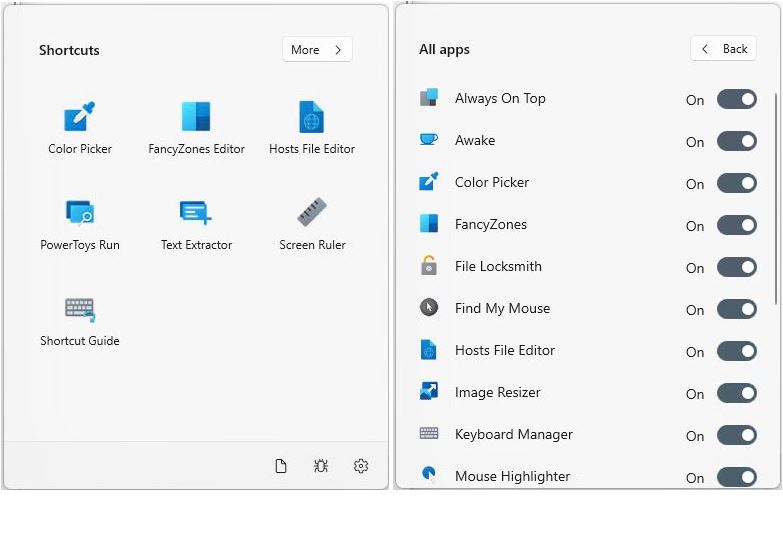Toggle Always On Top switch off

[x=737, y=99]
